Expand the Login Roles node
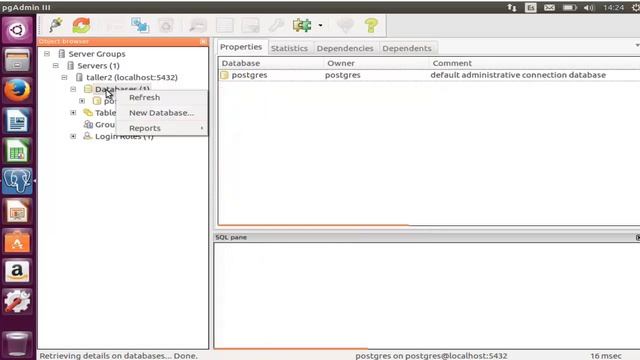Viewport: 640px width, 360px height. point(73,136)
